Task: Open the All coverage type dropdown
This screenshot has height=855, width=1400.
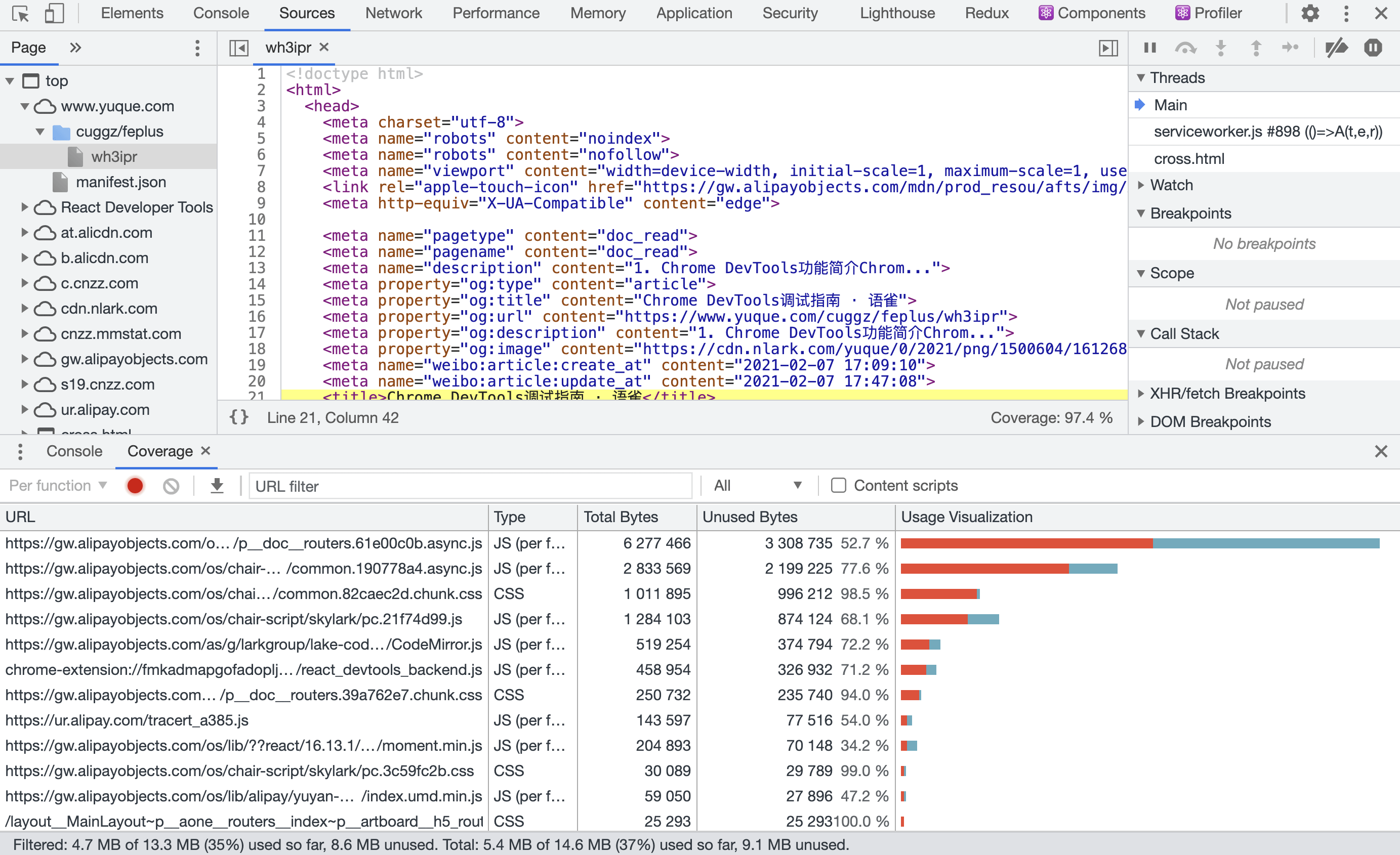Action: [x=757, y=485]
